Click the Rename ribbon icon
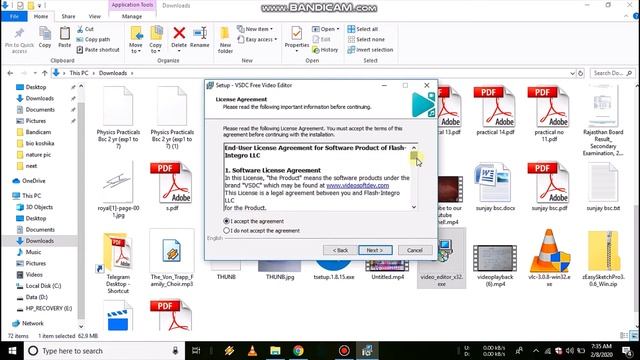This screenshot has width=640, height=360. coord(200,38)
